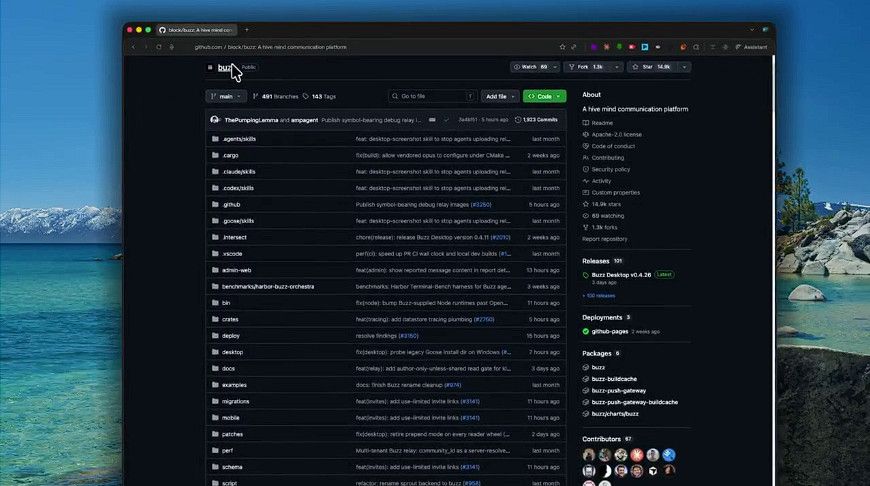This screenshot has width=870, height=486.
Task: Click the browser reload icon
Action: tap(159, 47)
